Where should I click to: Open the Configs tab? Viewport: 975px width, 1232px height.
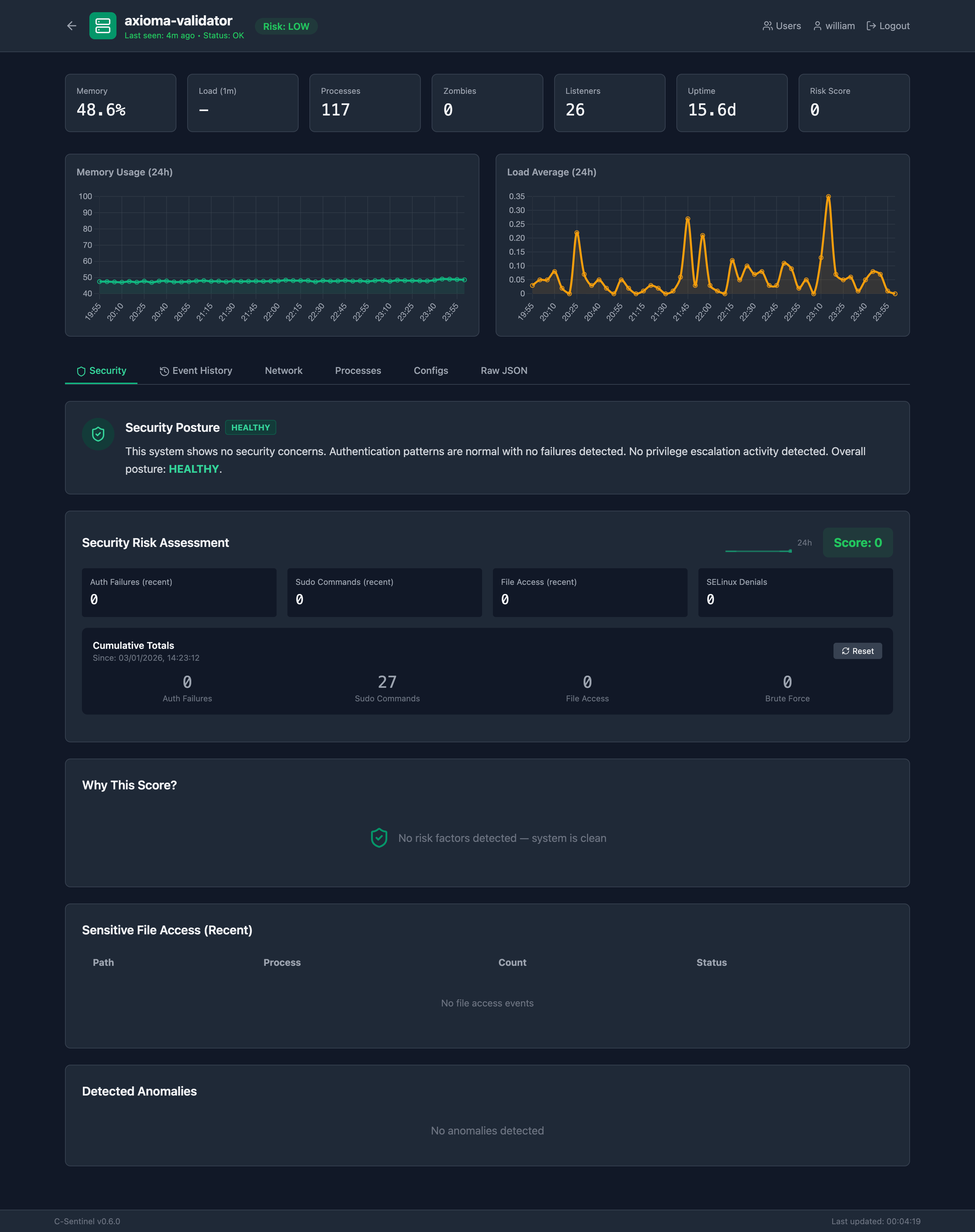click(x=430, y=370)
